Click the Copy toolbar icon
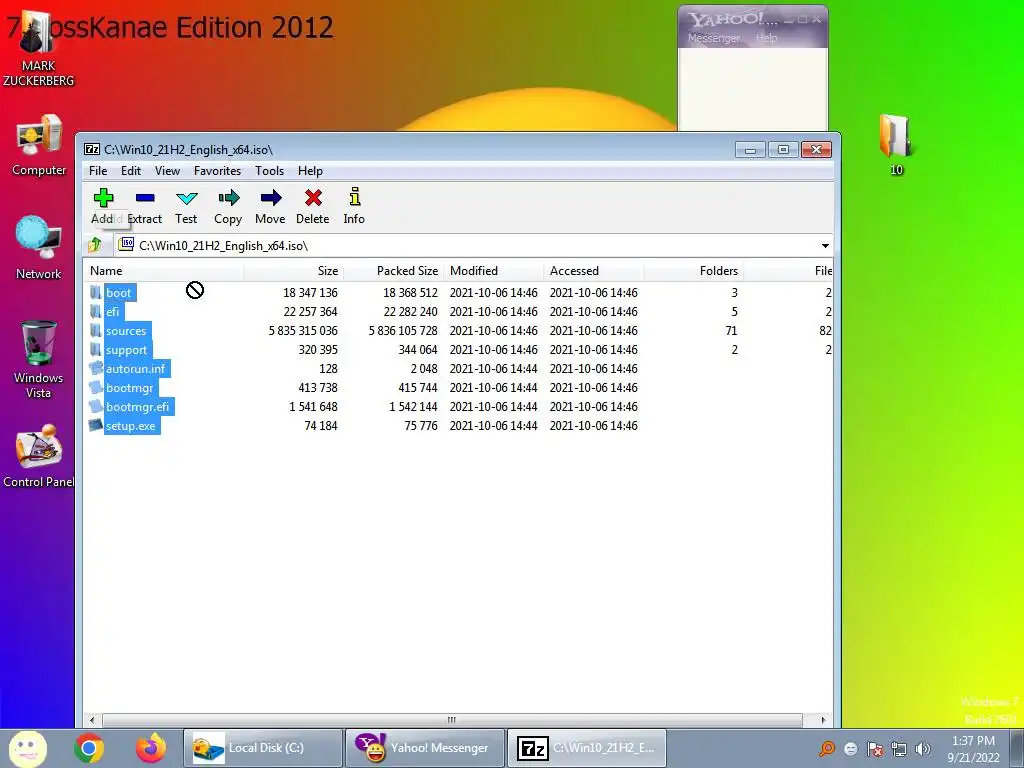 [229, 197]
